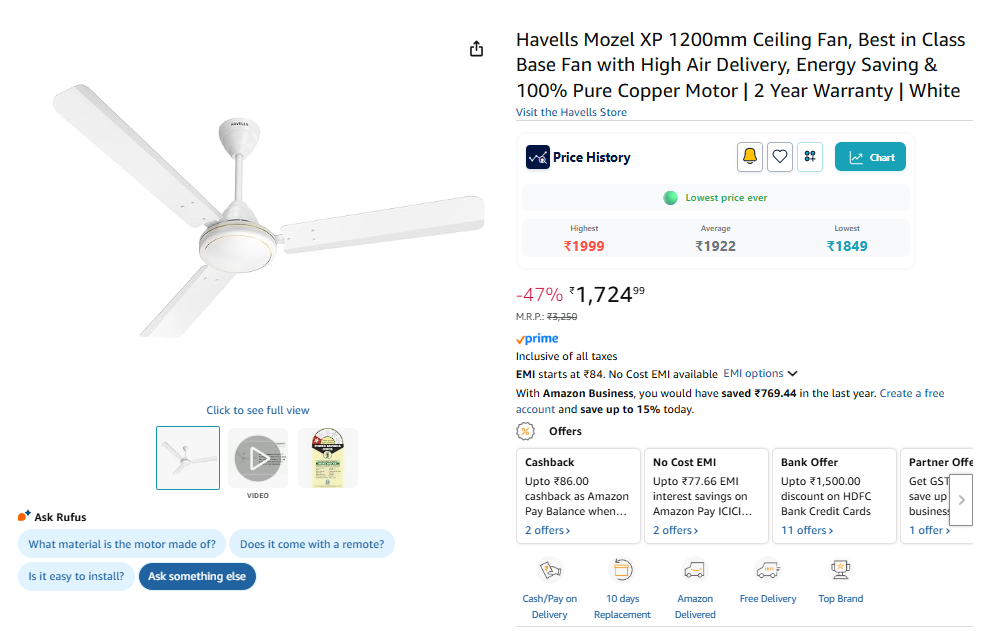The height and width of the screenshot is (631, 983).
Task: Expand the EMI options dropdown
Action: 760,374
